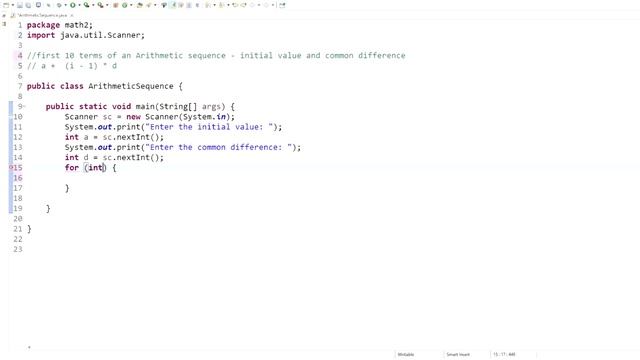Click the Open Type toolbar icon
640x360 pixels.
point(140,5)
